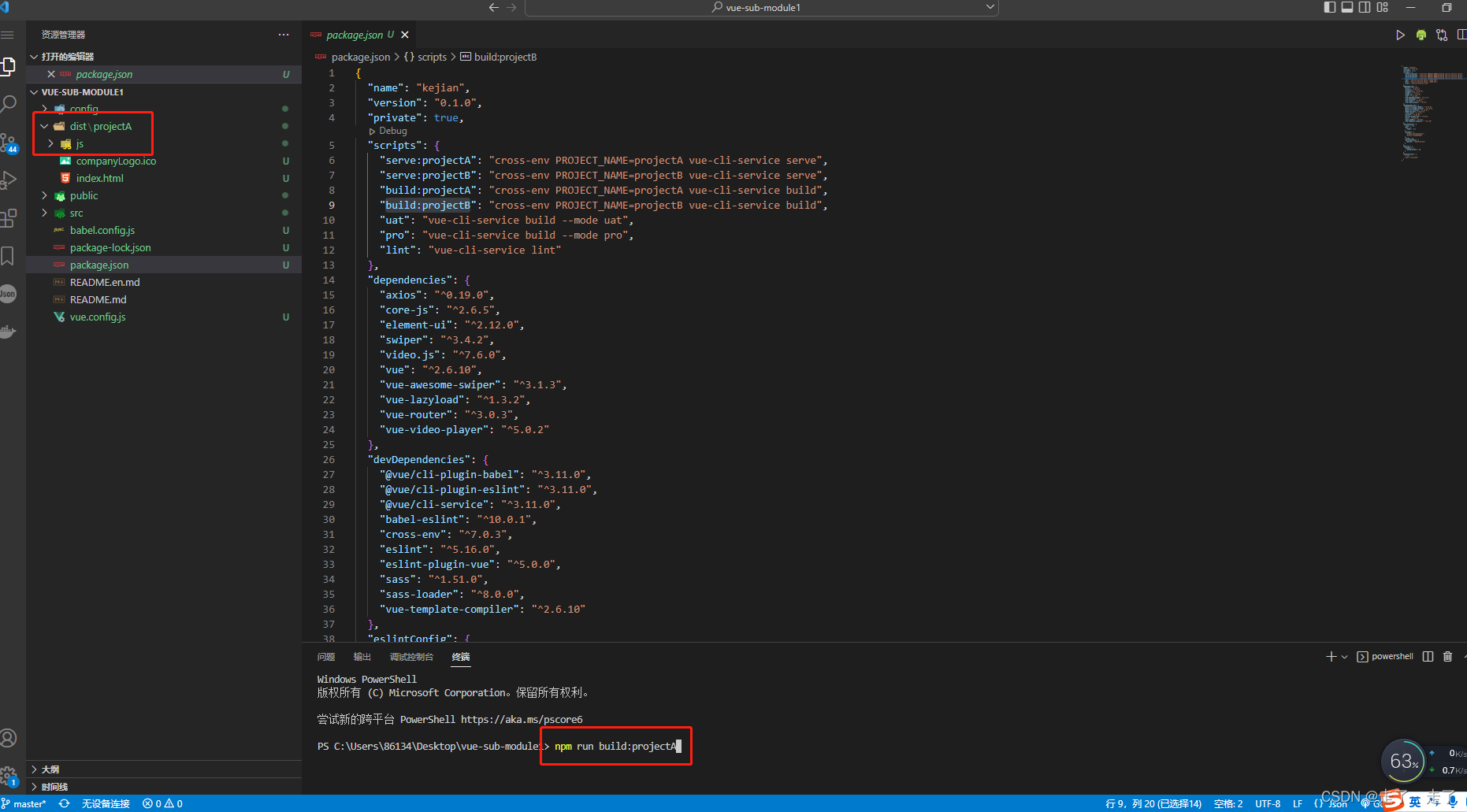Switch to the Output panel tab
1467x812 pixels.
point(362,657)
